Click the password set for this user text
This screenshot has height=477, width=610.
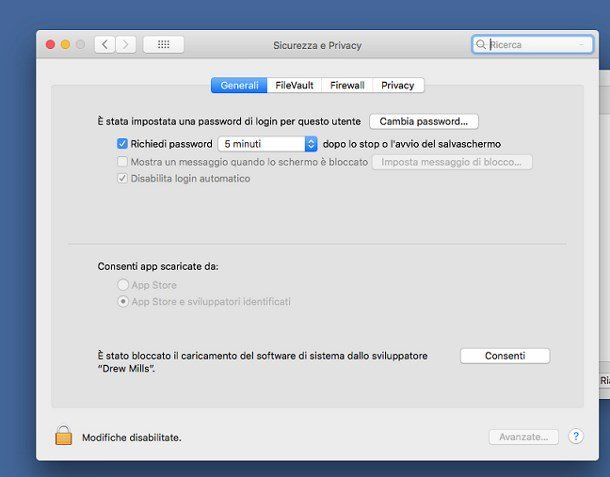229,121
